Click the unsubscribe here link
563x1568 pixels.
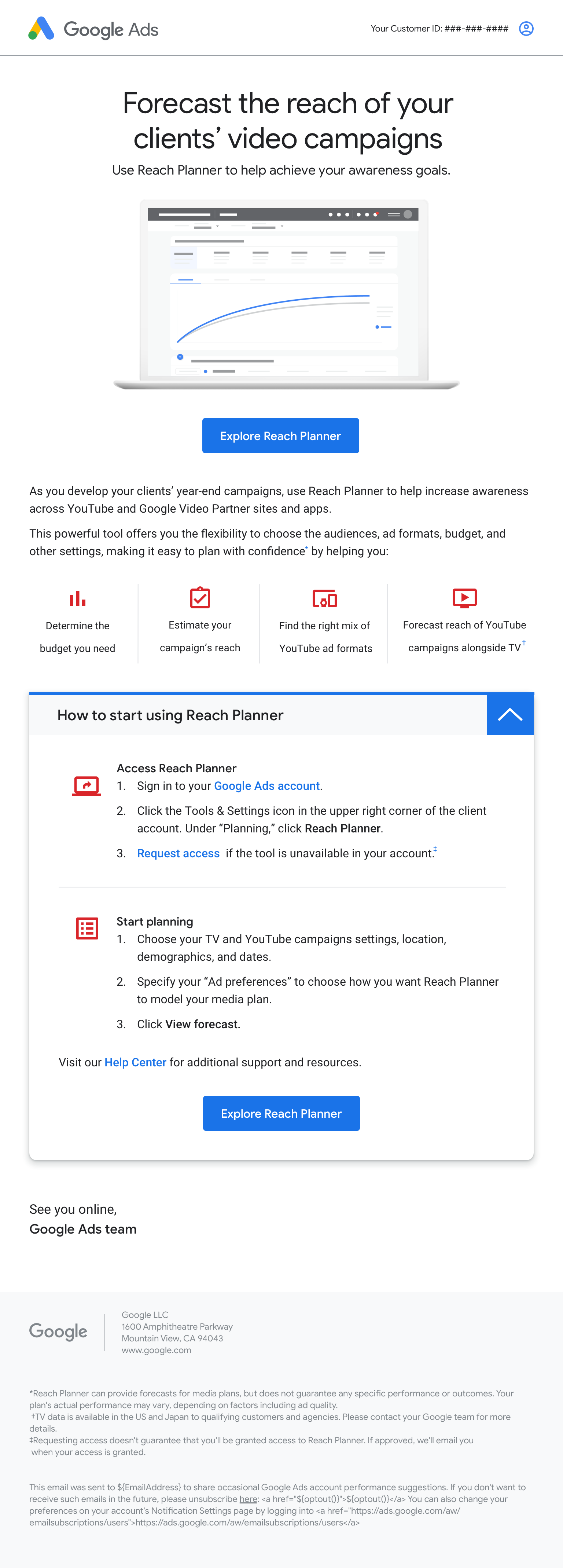(249, 1499)
